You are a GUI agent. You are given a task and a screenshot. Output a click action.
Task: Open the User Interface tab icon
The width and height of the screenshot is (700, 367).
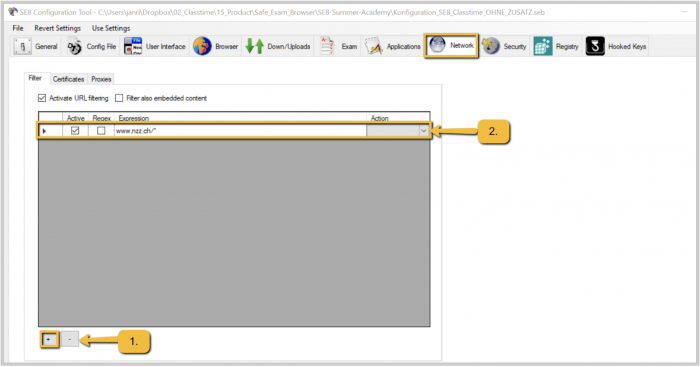click(x=133, y=46)
